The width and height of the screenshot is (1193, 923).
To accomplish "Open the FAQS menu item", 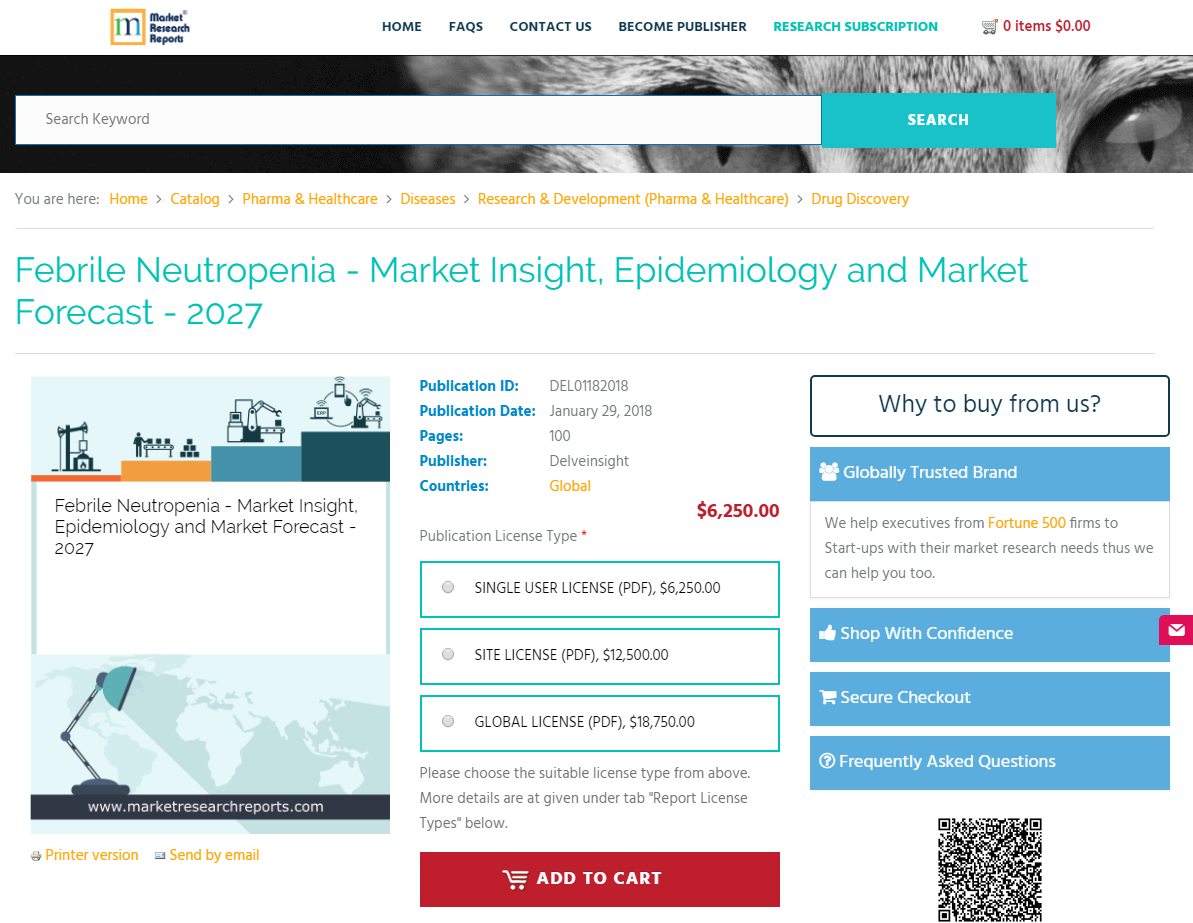I will click(466, 27).
